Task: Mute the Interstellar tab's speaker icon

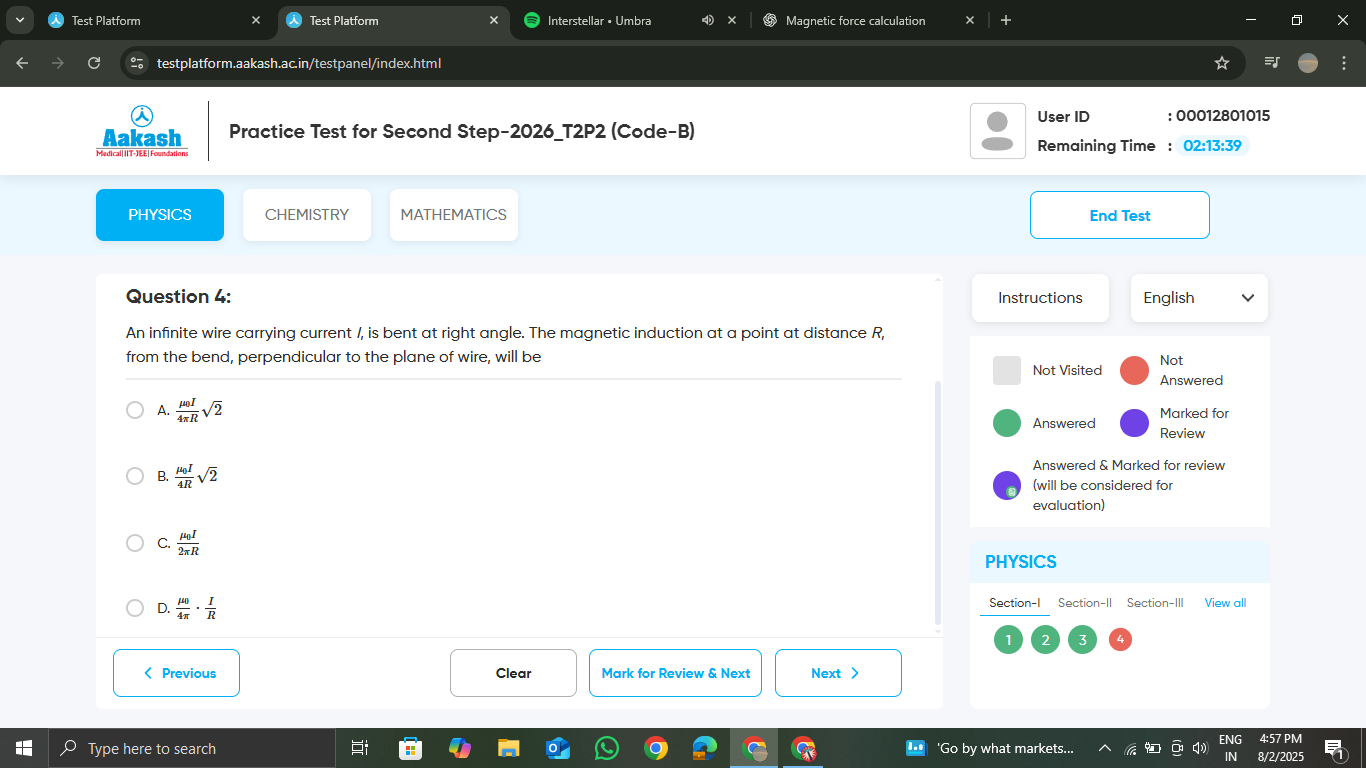Action: coord(708,20)
